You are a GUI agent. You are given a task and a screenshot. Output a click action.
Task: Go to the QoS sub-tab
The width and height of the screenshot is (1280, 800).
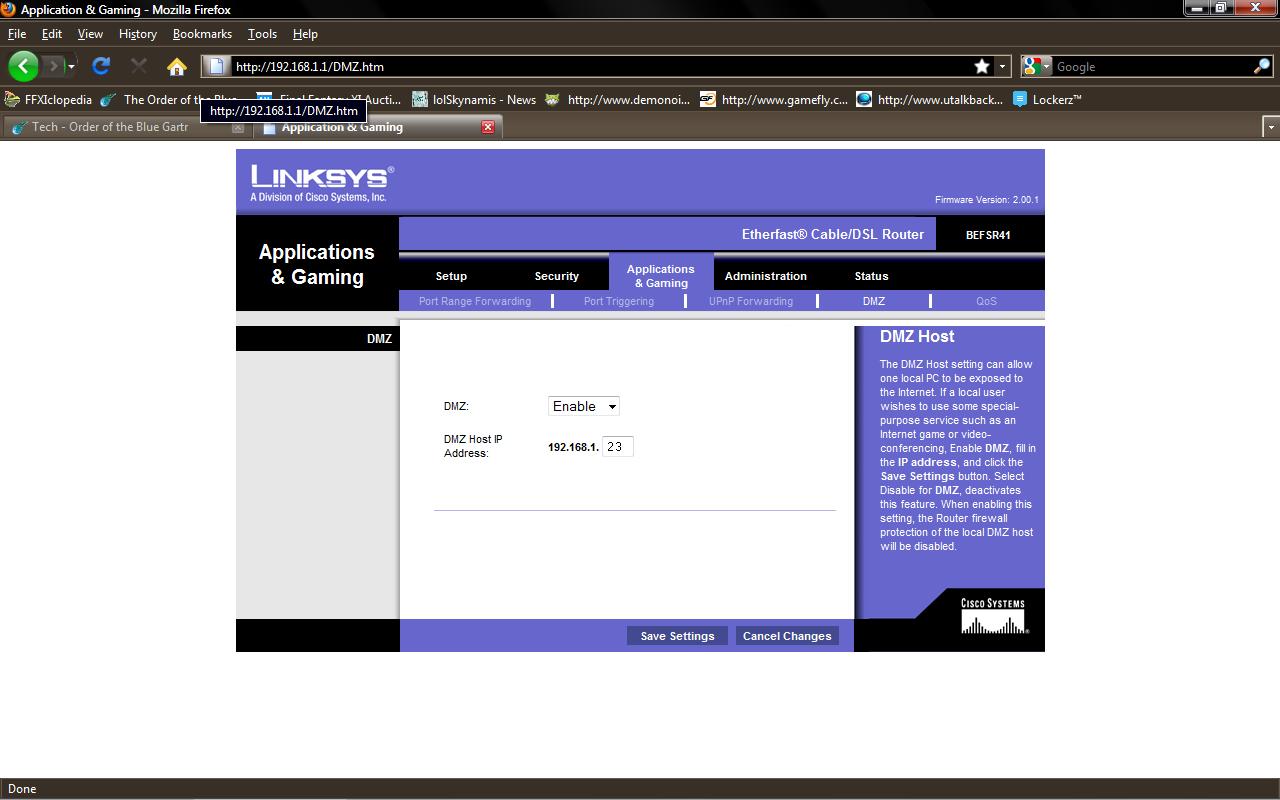tap(986, 301)
